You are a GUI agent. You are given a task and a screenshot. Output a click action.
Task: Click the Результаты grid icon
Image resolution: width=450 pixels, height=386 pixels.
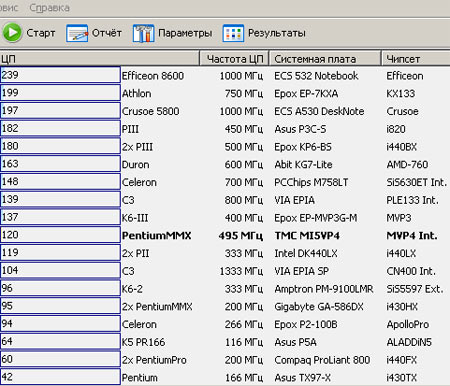pos(233,33)
